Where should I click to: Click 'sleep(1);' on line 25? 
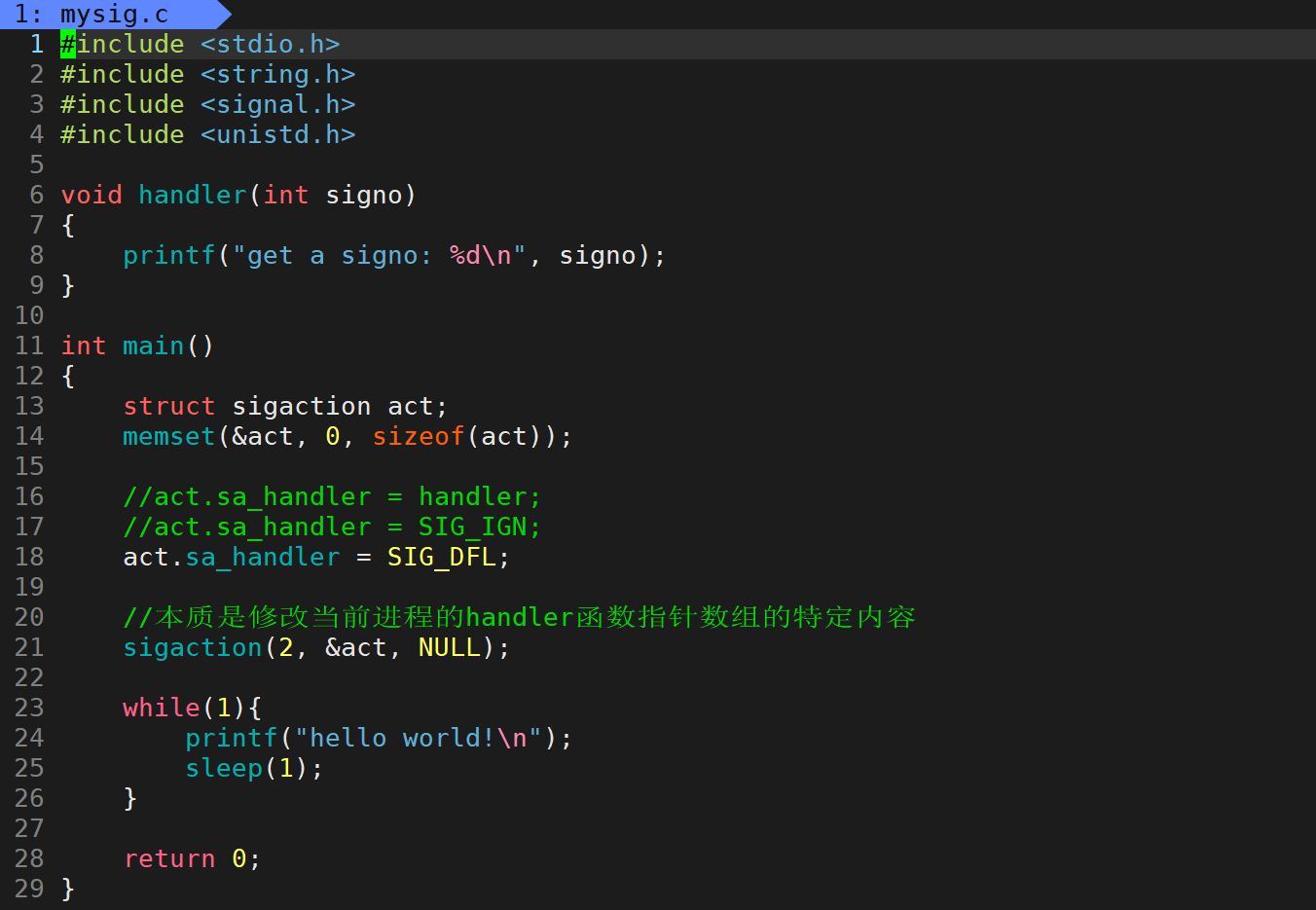point(255,769)
